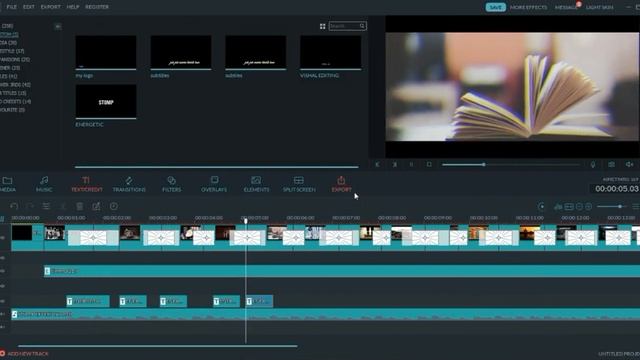Click the Redo arrow in timeline toolbar
Image resolution: width=640 pixels, height=360 pixels.
click(x=30, y=206)
